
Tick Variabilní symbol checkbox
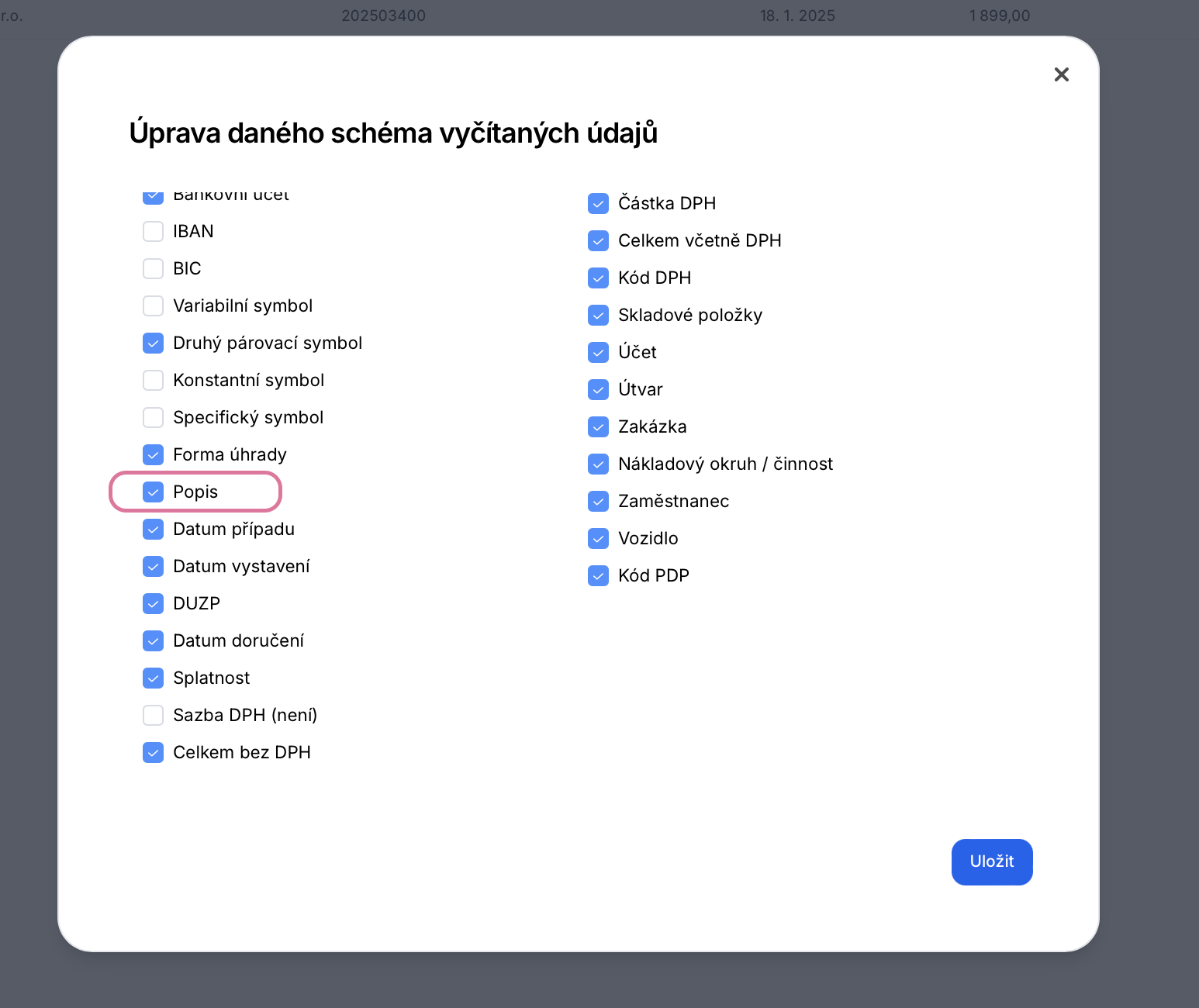(x=154, y=306)
